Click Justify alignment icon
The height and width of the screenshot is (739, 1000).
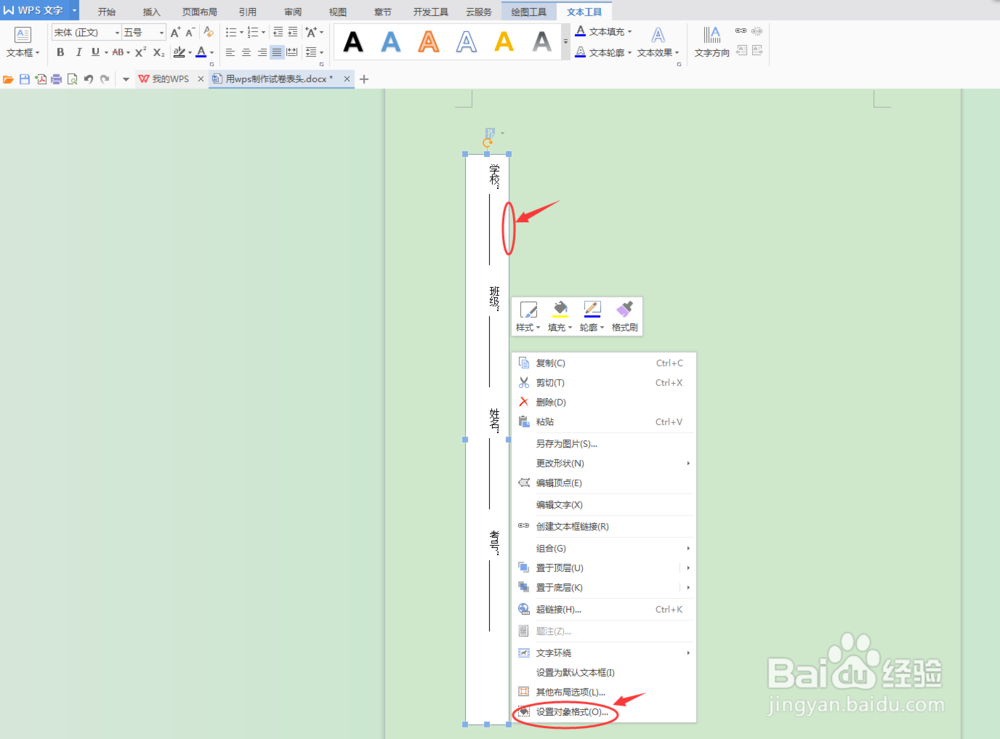tap(277, 52)
